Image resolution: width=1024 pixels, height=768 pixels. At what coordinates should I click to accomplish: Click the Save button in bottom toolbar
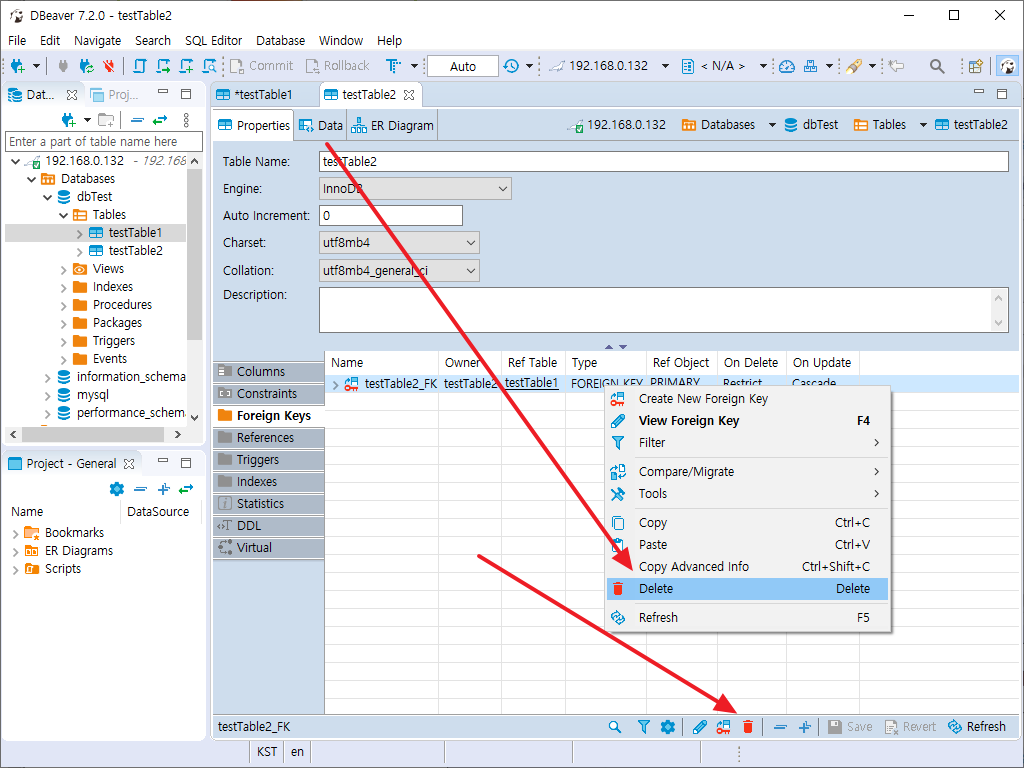[850, 727]
